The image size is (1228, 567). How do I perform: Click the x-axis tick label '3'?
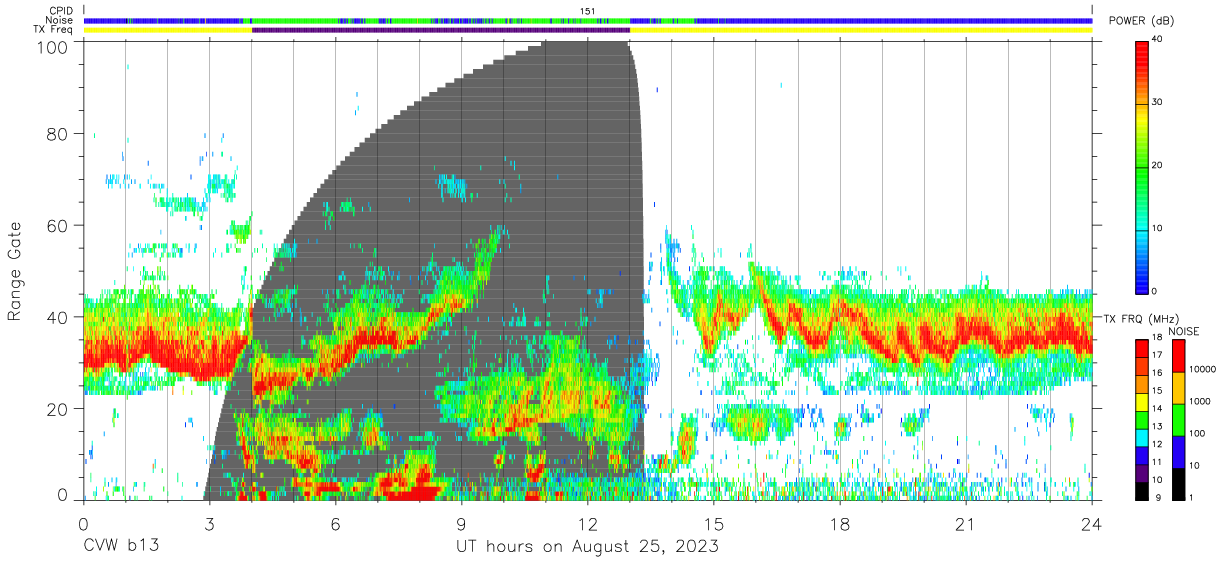[x=209, y=525]
